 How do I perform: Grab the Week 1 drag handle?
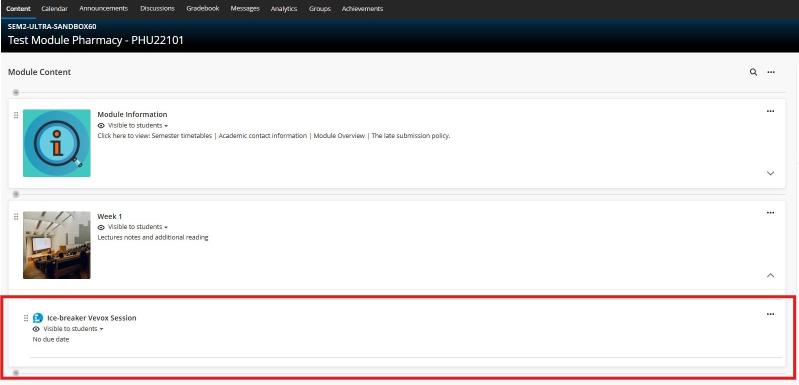click(16, 216)
